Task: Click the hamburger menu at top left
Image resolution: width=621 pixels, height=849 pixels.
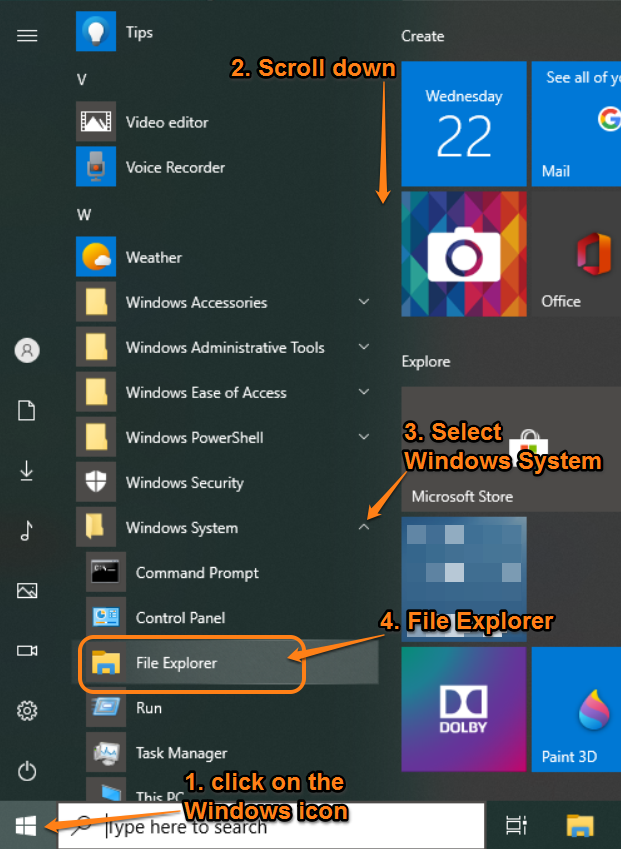Action: [27, 36]
